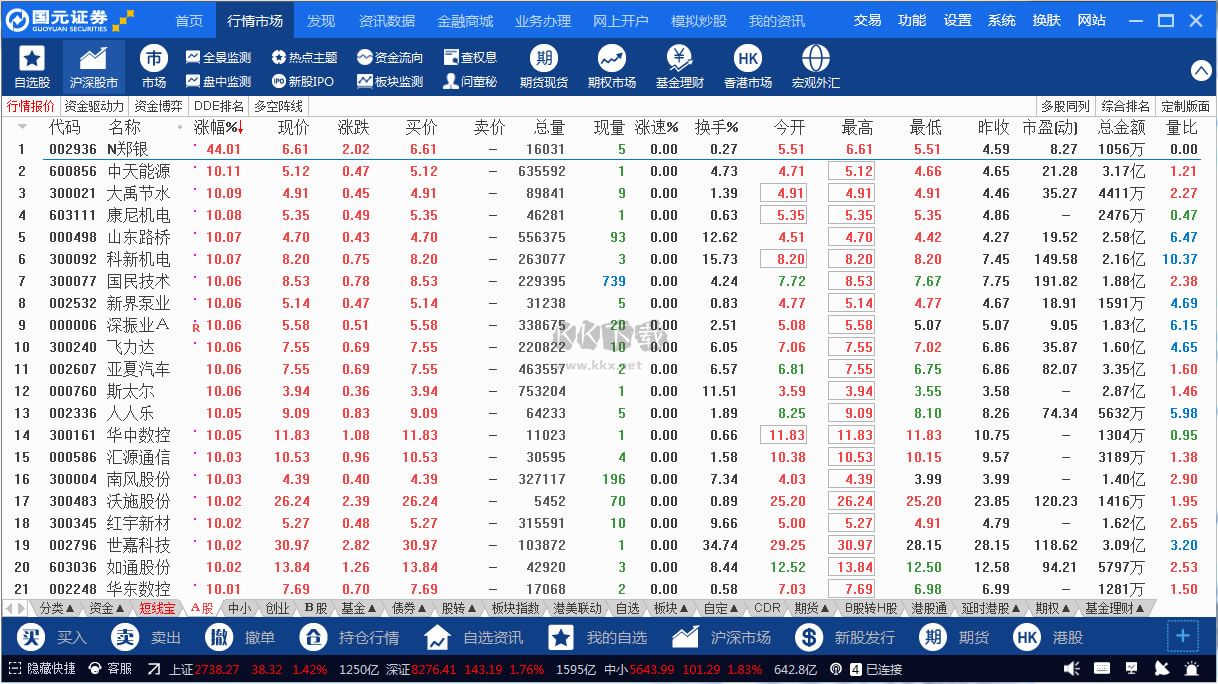Collapse toolbar with round up-arrow button

pos(1201,71)
